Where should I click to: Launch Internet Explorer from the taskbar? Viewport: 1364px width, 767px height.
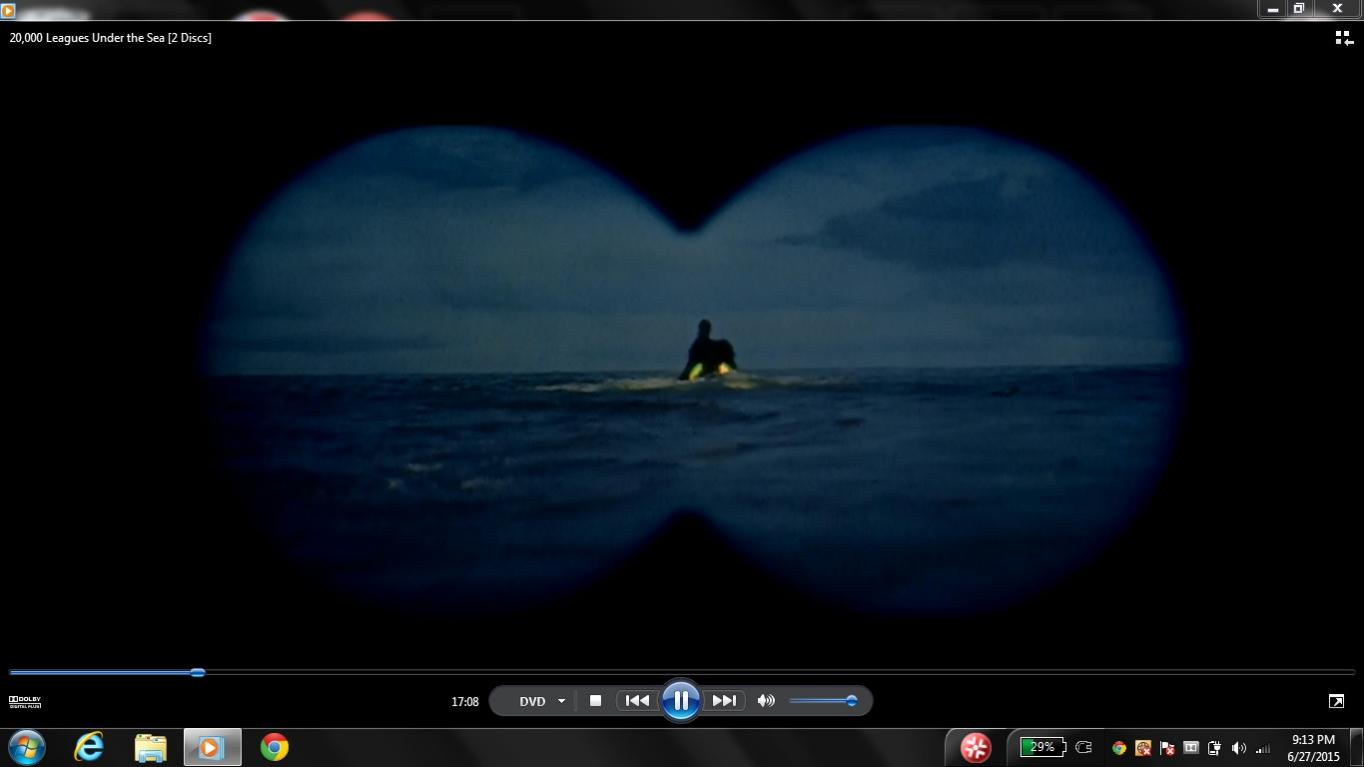(89, 747)
